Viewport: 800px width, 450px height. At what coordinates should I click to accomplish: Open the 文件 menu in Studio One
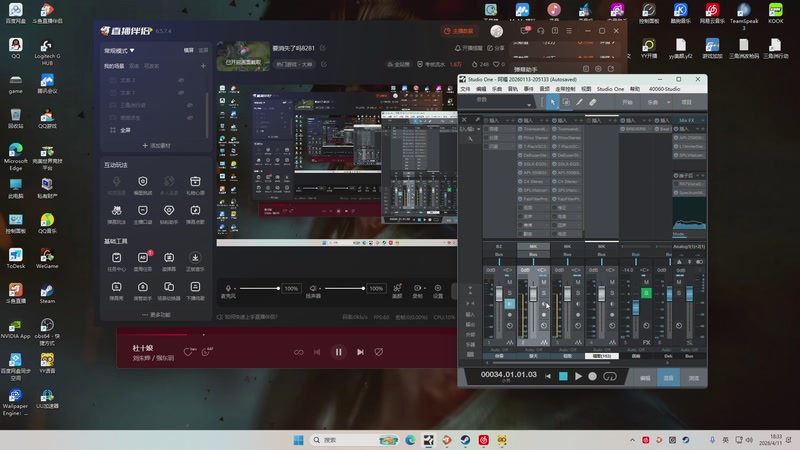tap(465, 89)
